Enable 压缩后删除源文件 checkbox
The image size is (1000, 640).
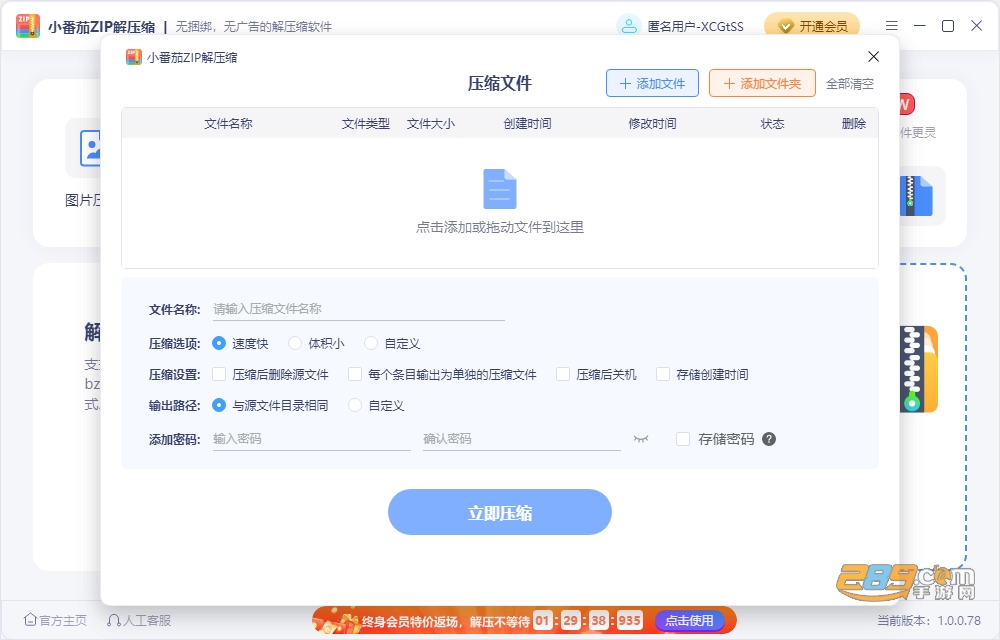click(x=219, y=374)
